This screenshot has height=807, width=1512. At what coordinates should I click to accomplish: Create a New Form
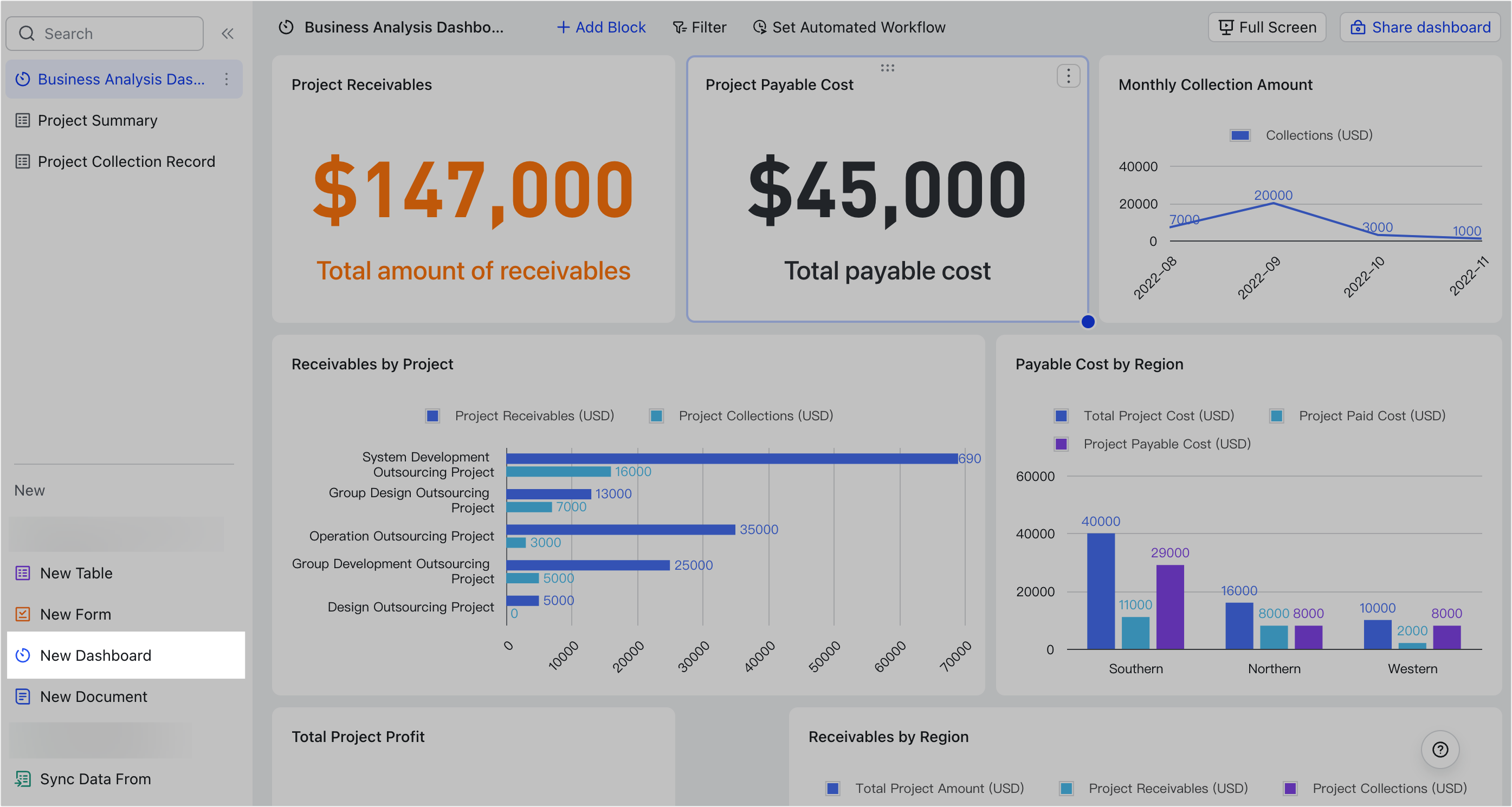[x=75, y=614]
